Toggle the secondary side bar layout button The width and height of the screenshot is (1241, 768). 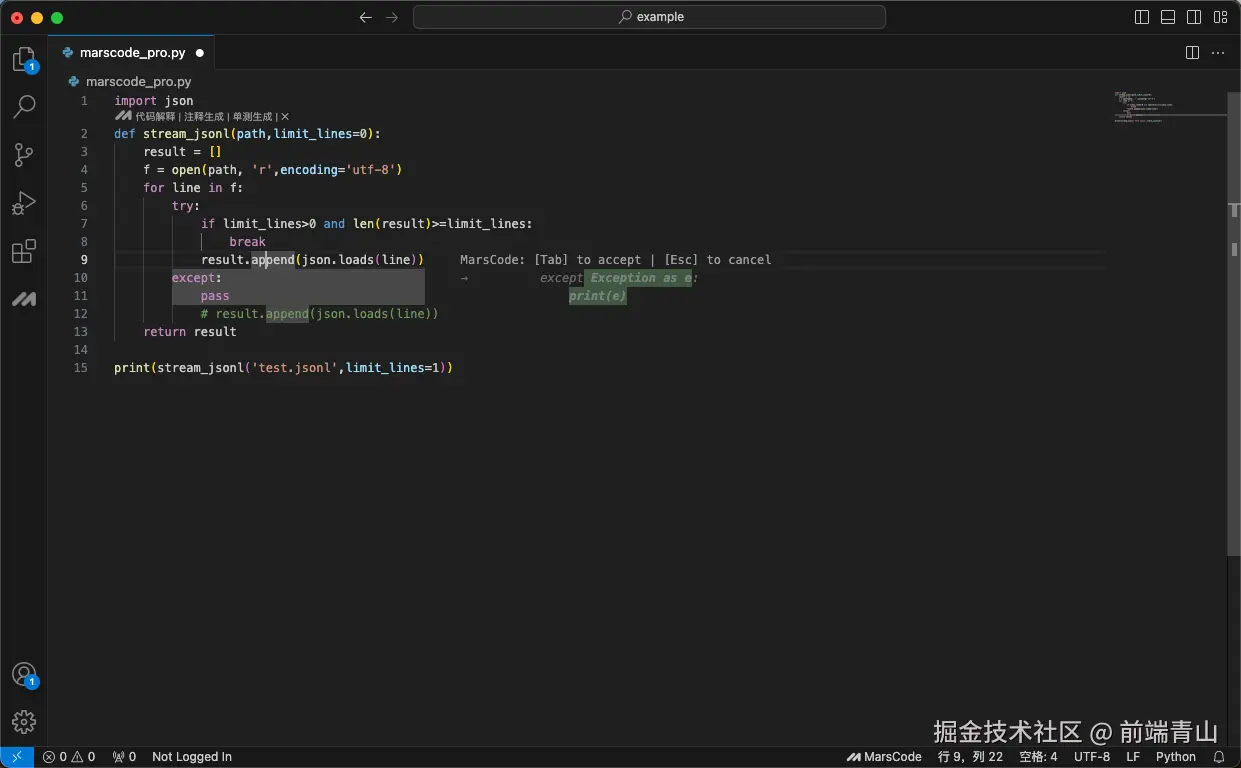[1194, 17]
